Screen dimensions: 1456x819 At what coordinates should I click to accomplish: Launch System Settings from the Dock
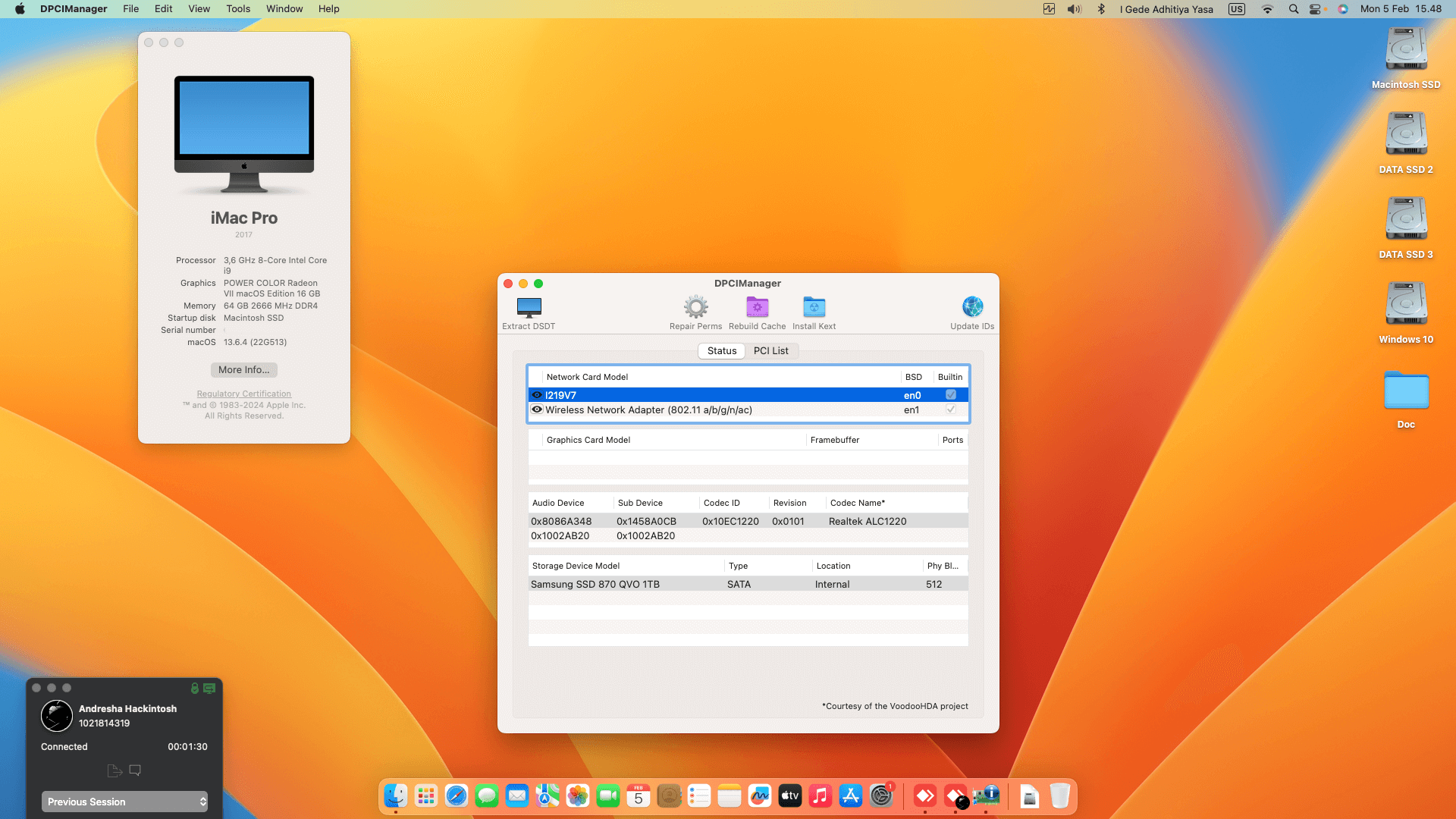click(x=881, y=796)
